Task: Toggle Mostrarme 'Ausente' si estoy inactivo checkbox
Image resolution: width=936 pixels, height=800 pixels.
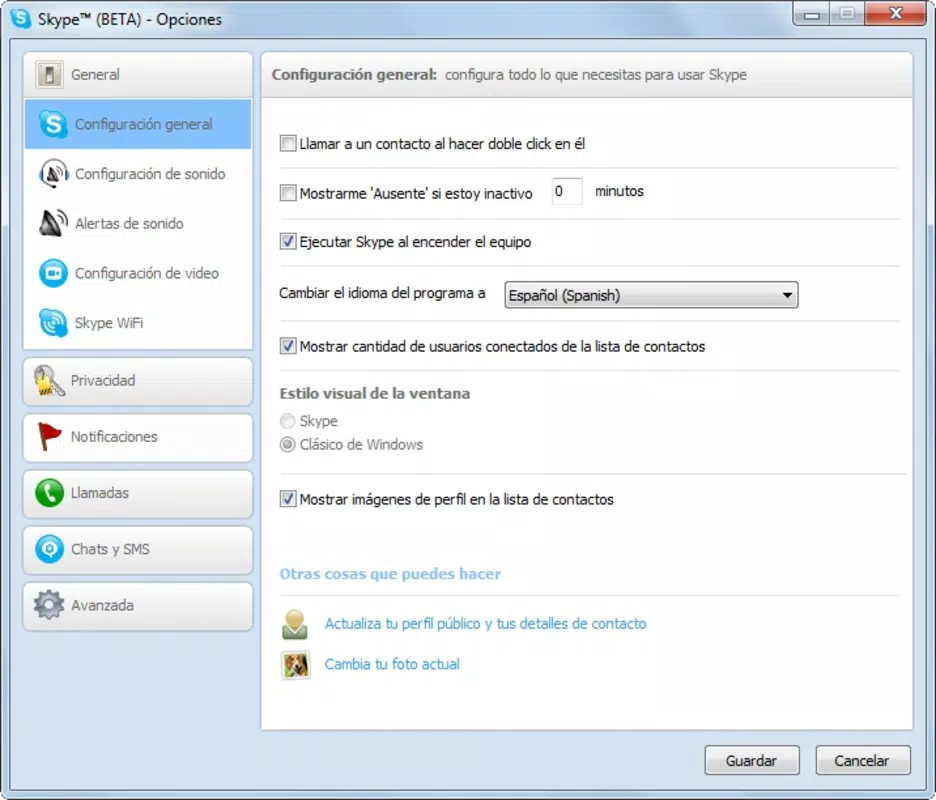Action: pos(288,193)
